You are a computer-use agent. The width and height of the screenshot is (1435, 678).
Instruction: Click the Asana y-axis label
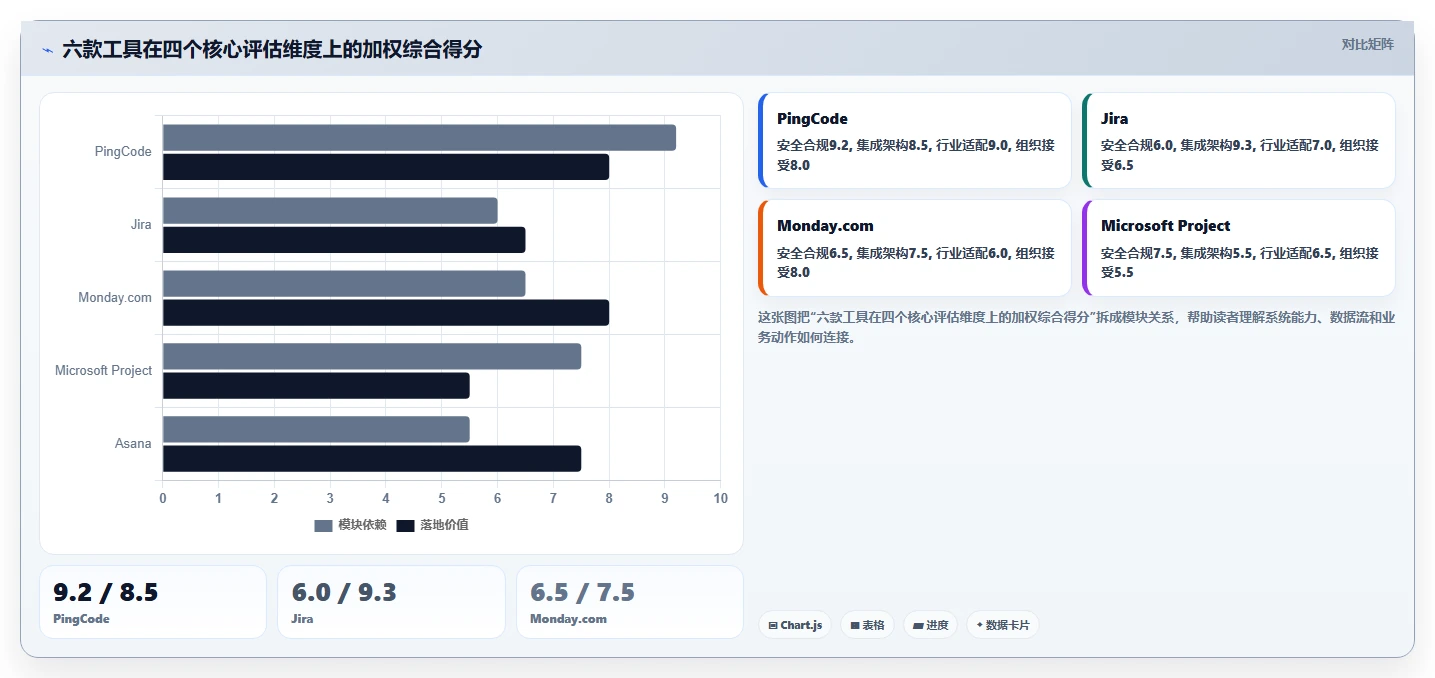133,444
